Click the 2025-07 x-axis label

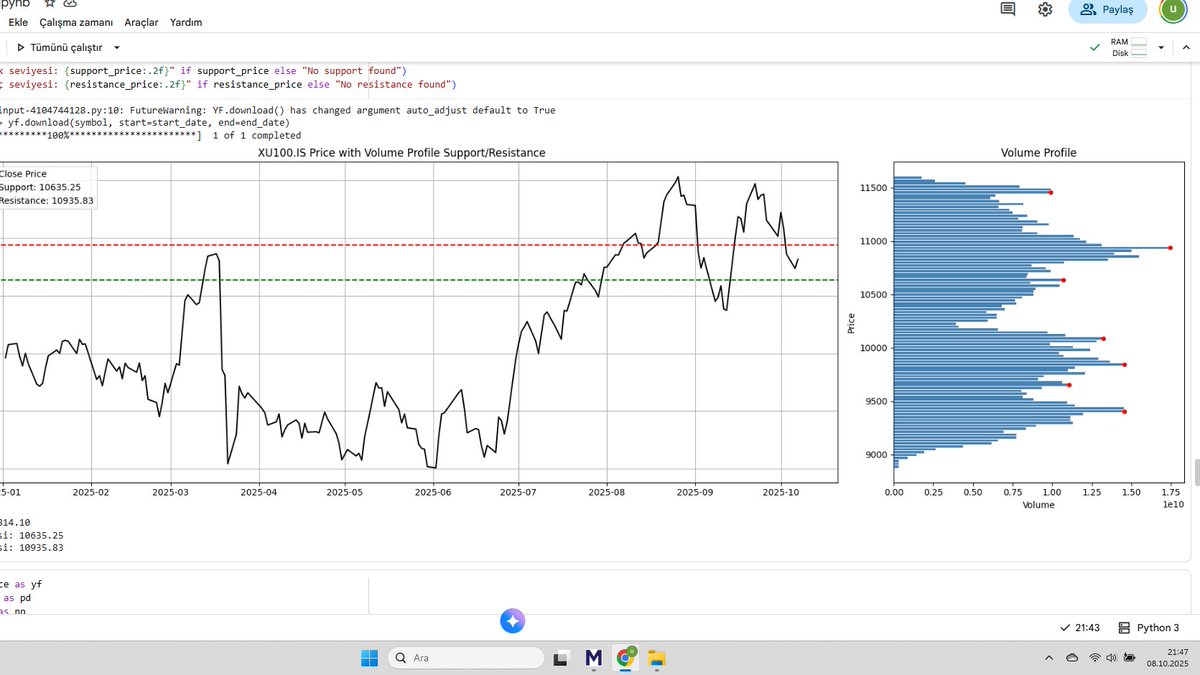pos(520,492)
